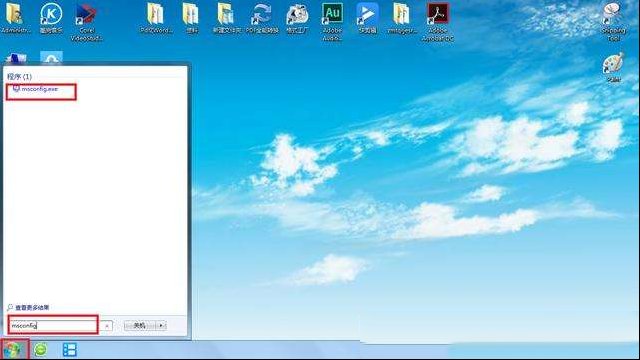Select the Snipping Tool desktop shortcut
Screen dimensions: 640x360
613,21
